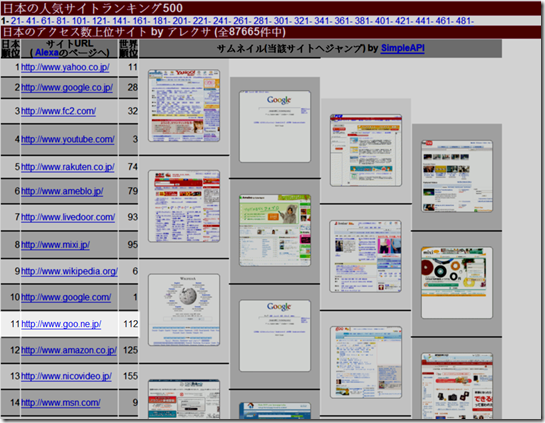Go to ranking page 141-
This screenshot has height=423, width=545.
(x=122, y=21)
